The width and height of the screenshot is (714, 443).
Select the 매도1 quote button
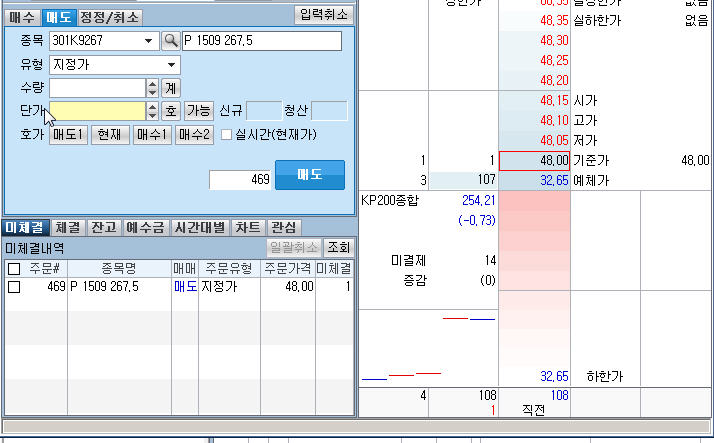68,135
